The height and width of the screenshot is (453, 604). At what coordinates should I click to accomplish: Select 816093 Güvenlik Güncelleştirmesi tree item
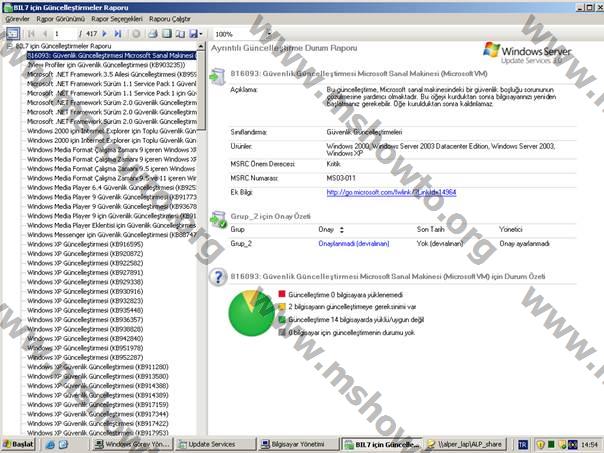pos(111,55)
